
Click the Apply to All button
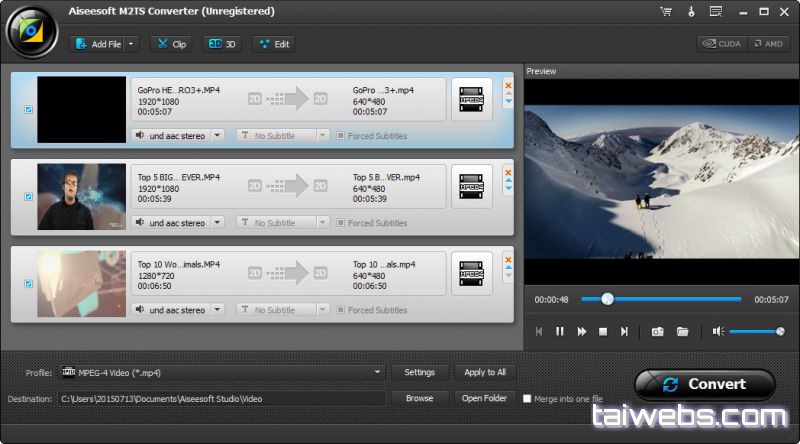pos(485,372)
